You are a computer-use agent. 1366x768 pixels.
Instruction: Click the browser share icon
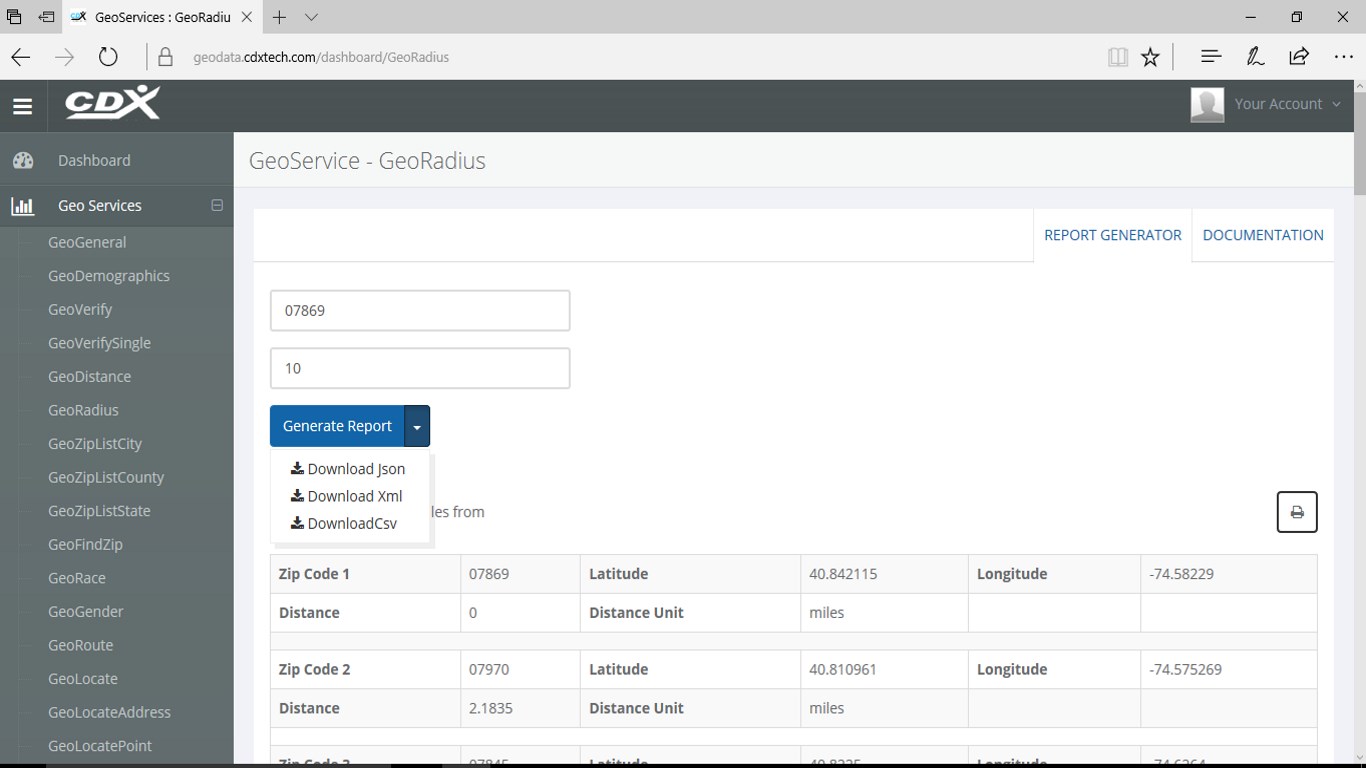(x=1299, y=57)
